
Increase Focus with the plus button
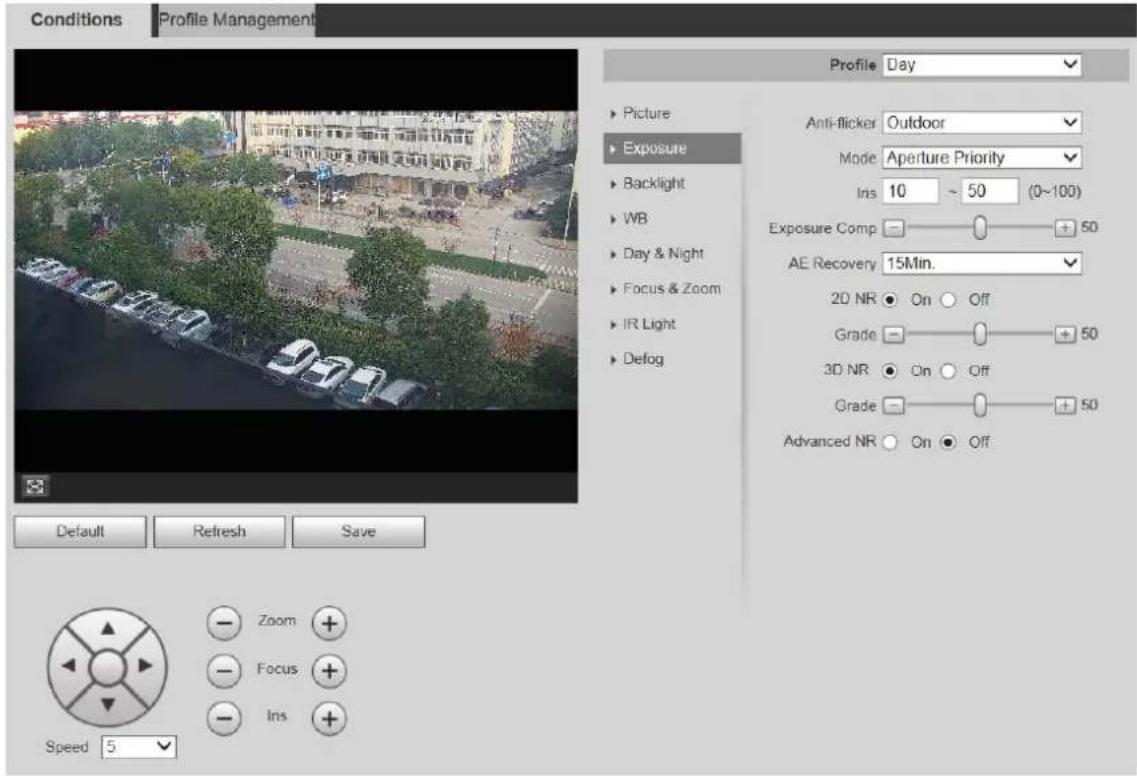(329, 671)
